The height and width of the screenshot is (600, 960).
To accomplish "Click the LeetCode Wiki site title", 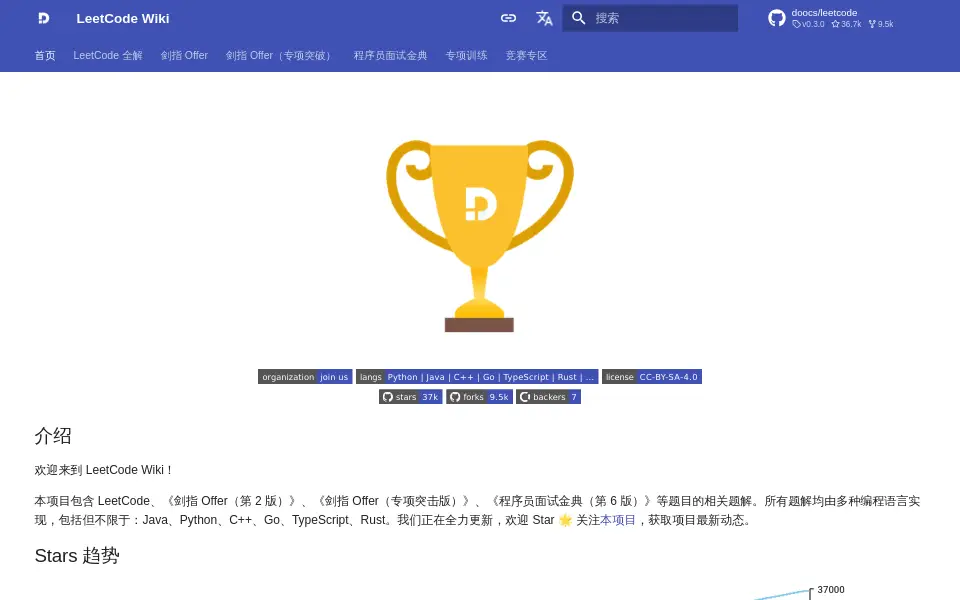I will coord(123,18).
